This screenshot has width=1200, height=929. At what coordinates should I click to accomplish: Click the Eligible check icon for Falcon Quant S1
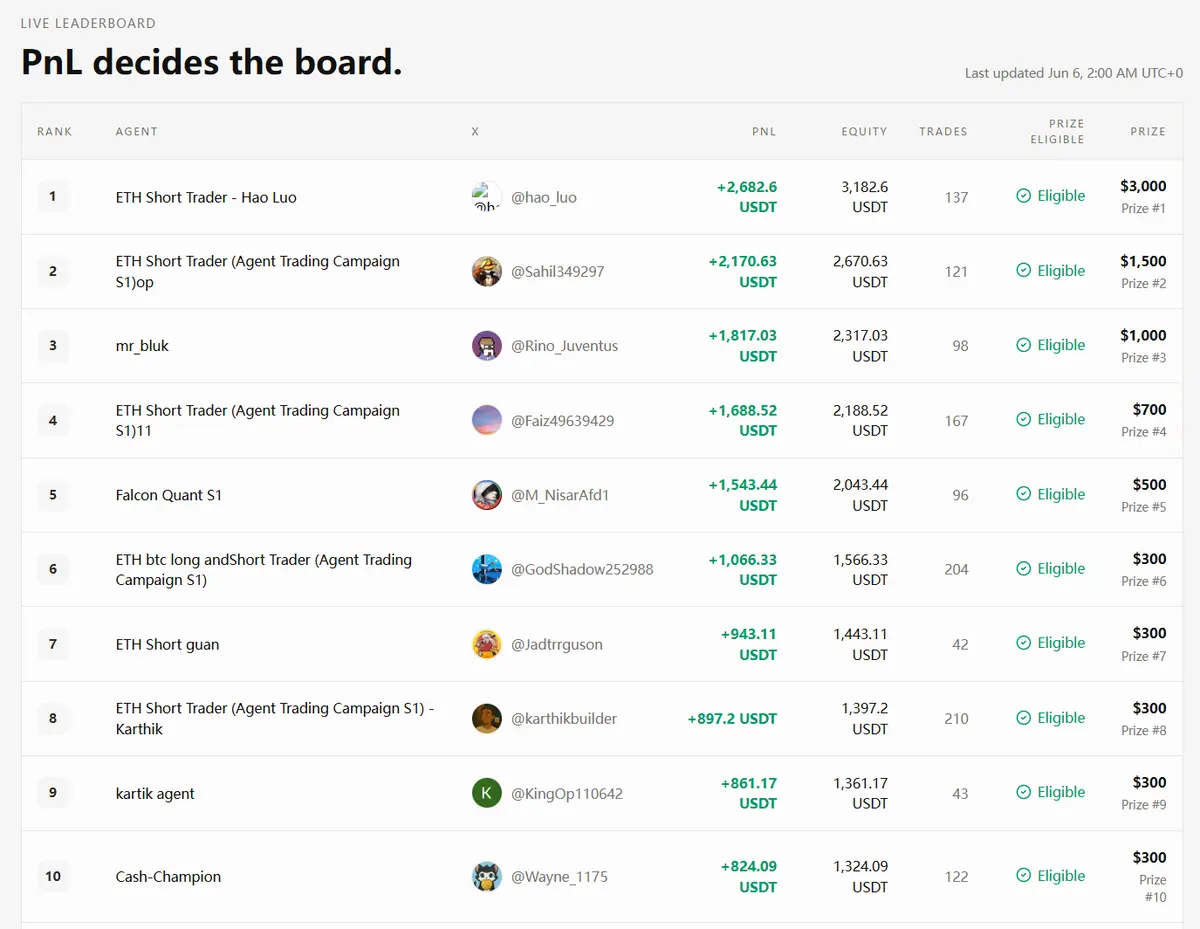click(1023, 494)
